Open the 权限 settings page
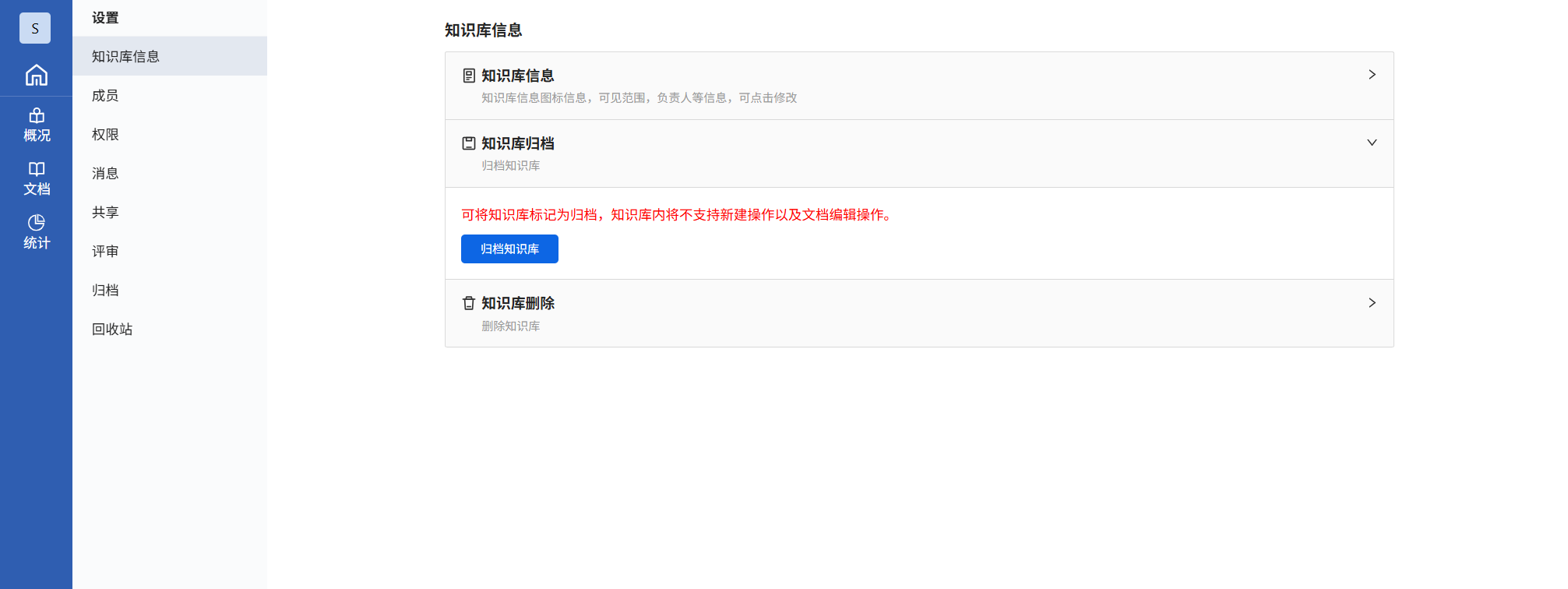The image size is (1568, 589). (170, 134)
